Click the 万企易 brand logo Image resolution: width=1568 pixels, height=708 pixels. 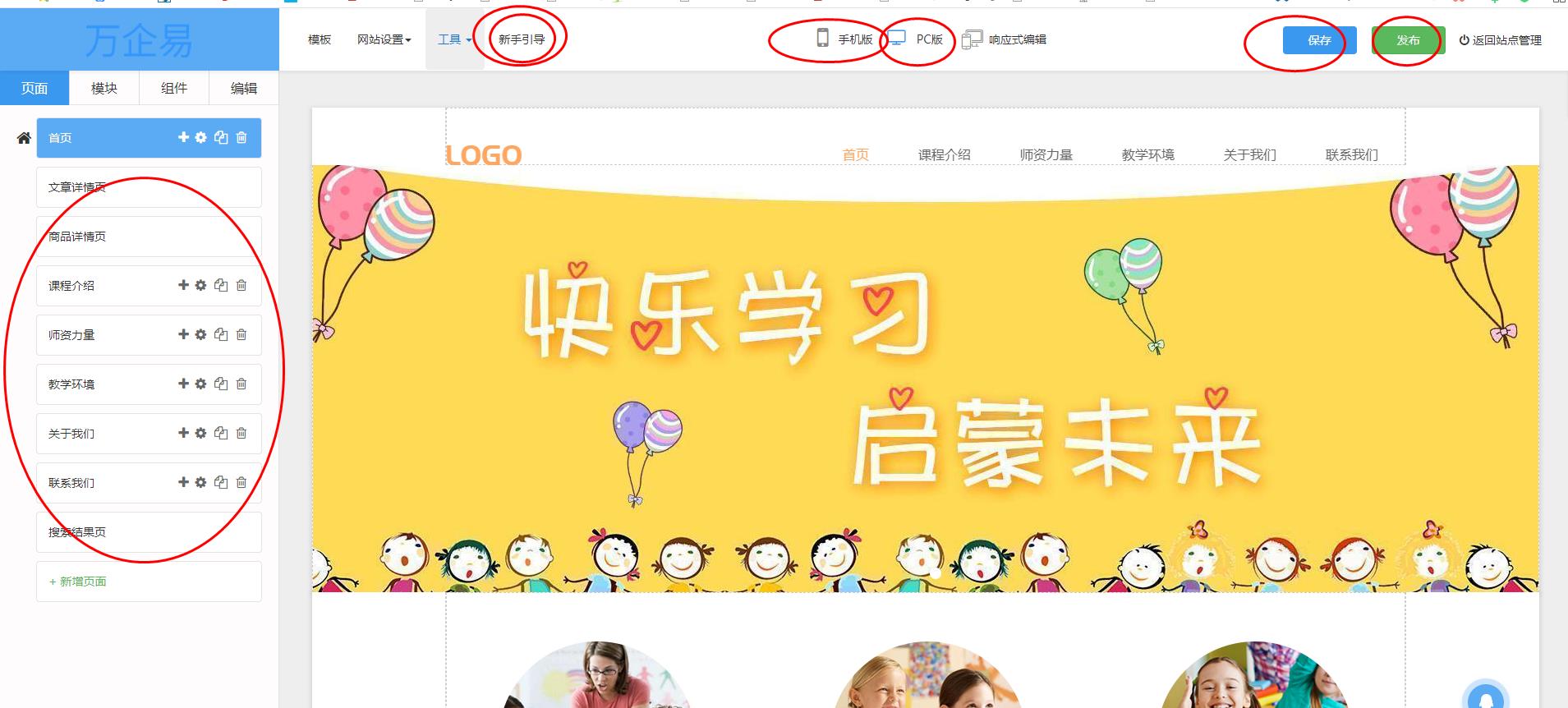pos(139,39)
